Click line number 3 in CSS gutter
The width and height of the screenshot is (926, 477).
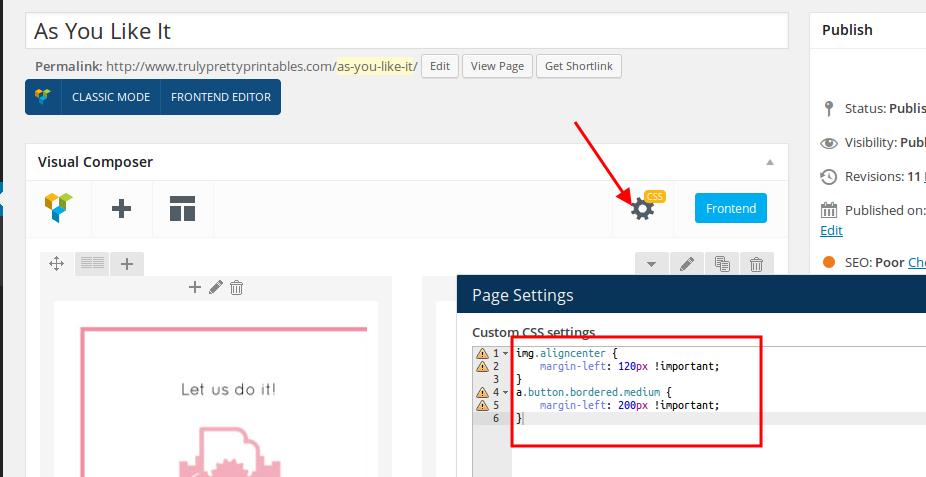(496, 379)
